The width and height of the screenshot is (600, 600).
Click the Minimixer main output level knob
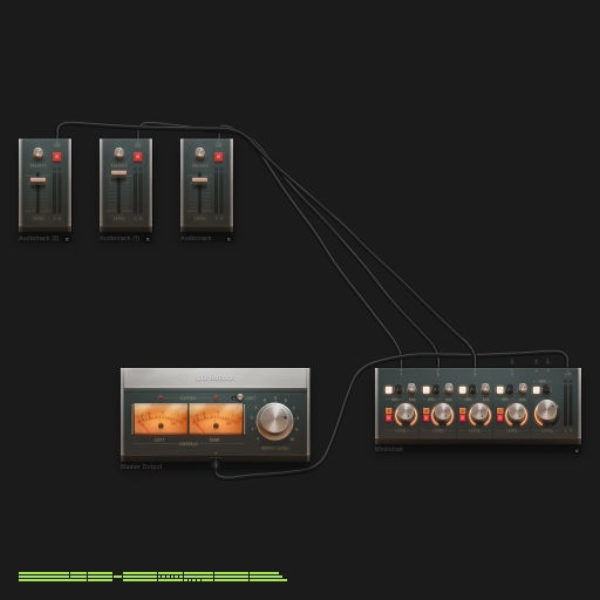tap(546, 412)
